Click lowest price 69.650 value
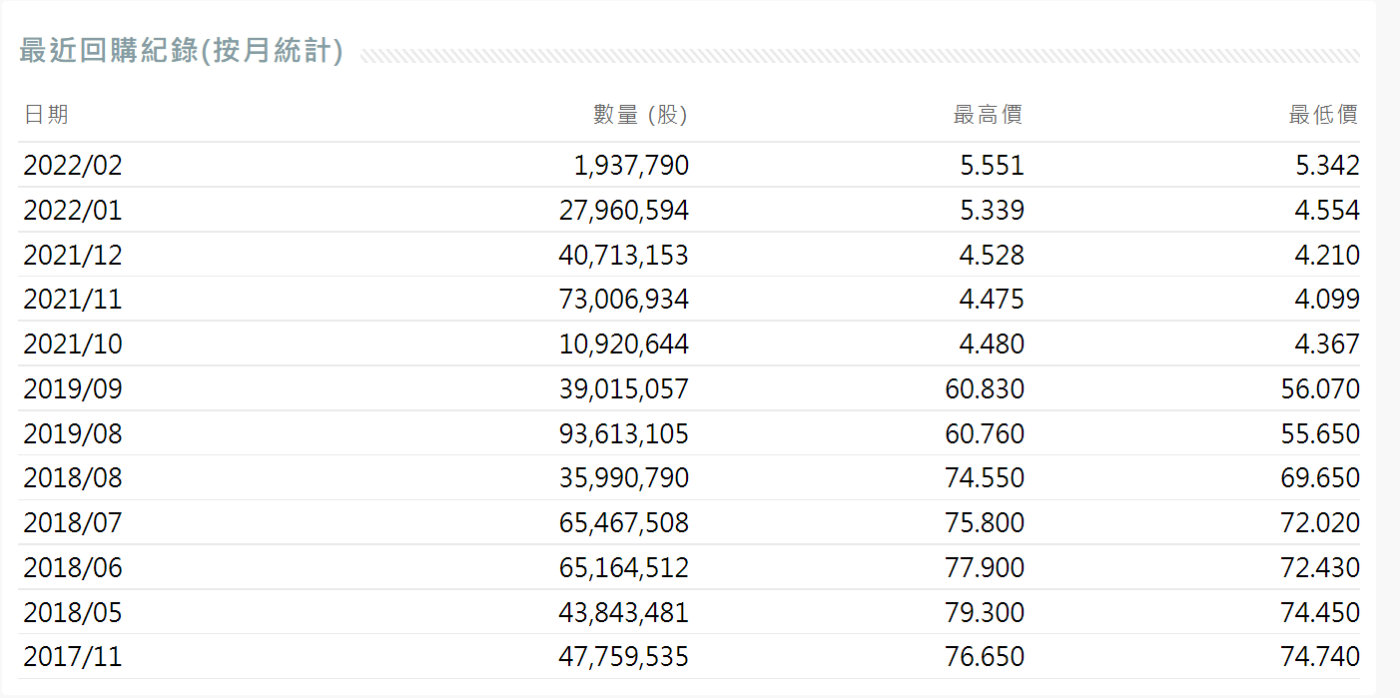The height and width of the screenshot is (698, 1400). [1320, 478]
